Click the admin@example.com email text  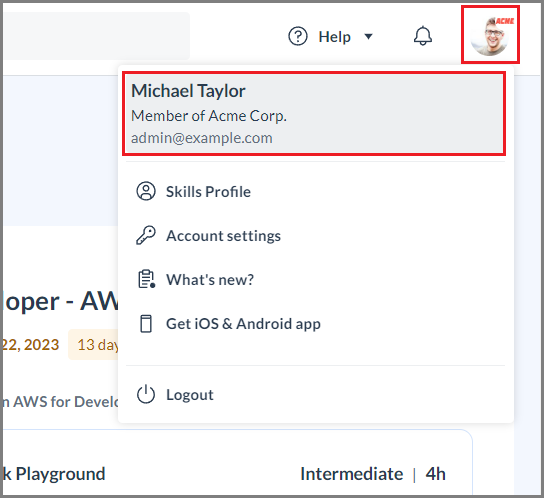(202, 138)
